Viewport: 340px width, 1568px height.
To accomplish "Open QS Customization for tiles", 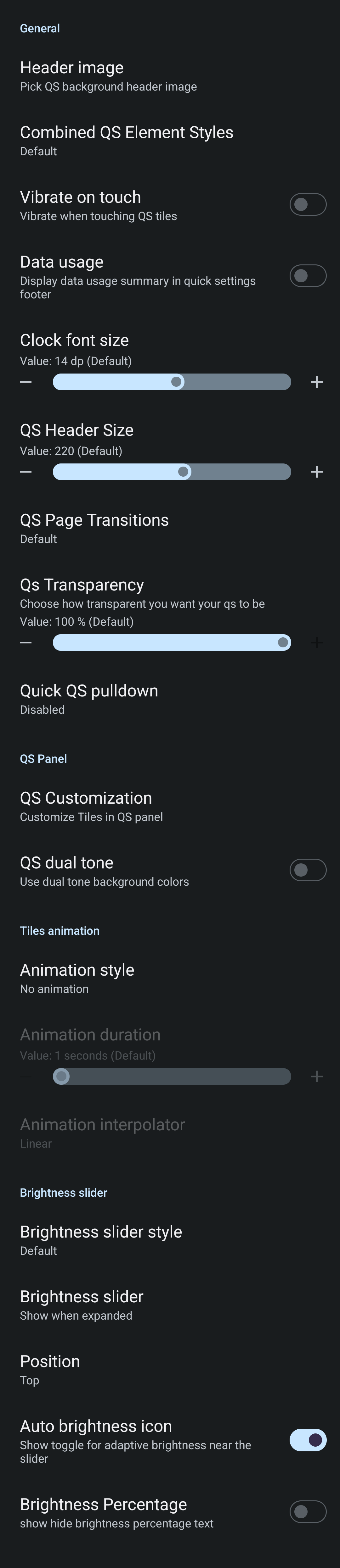I will click(91, 806).
